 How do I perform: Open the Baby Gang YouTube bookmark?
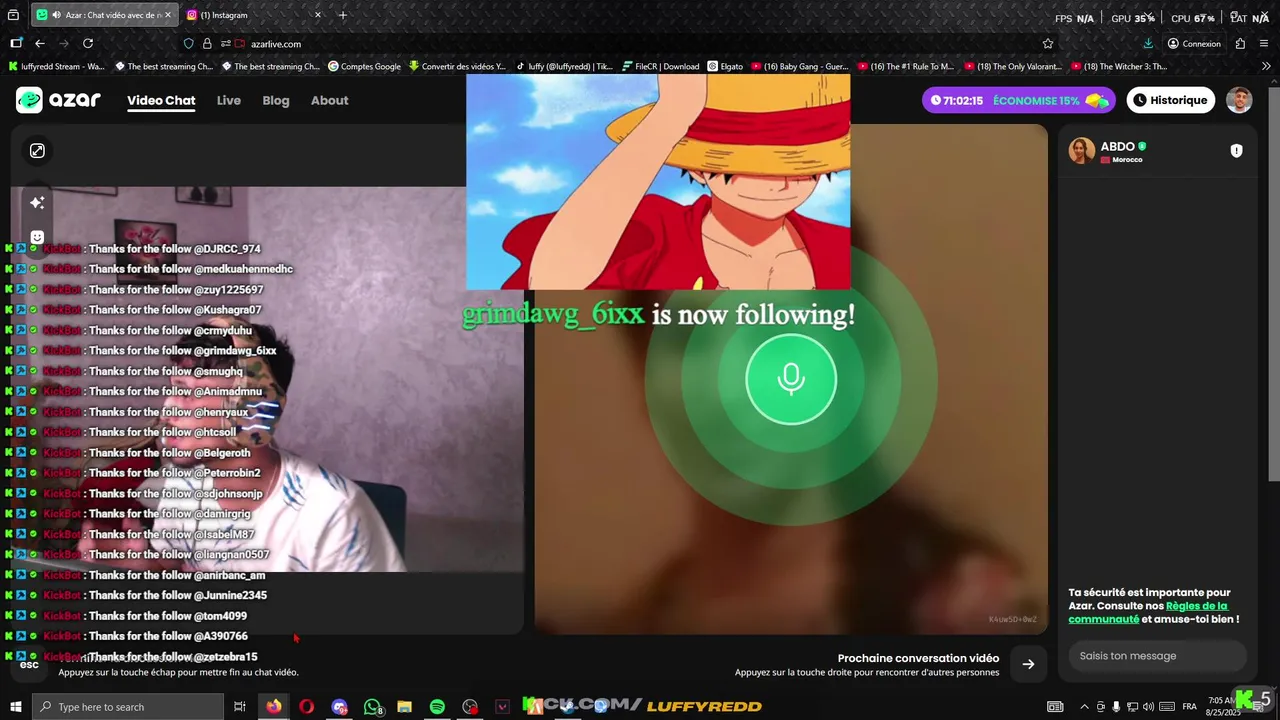[x=800, y=66]
